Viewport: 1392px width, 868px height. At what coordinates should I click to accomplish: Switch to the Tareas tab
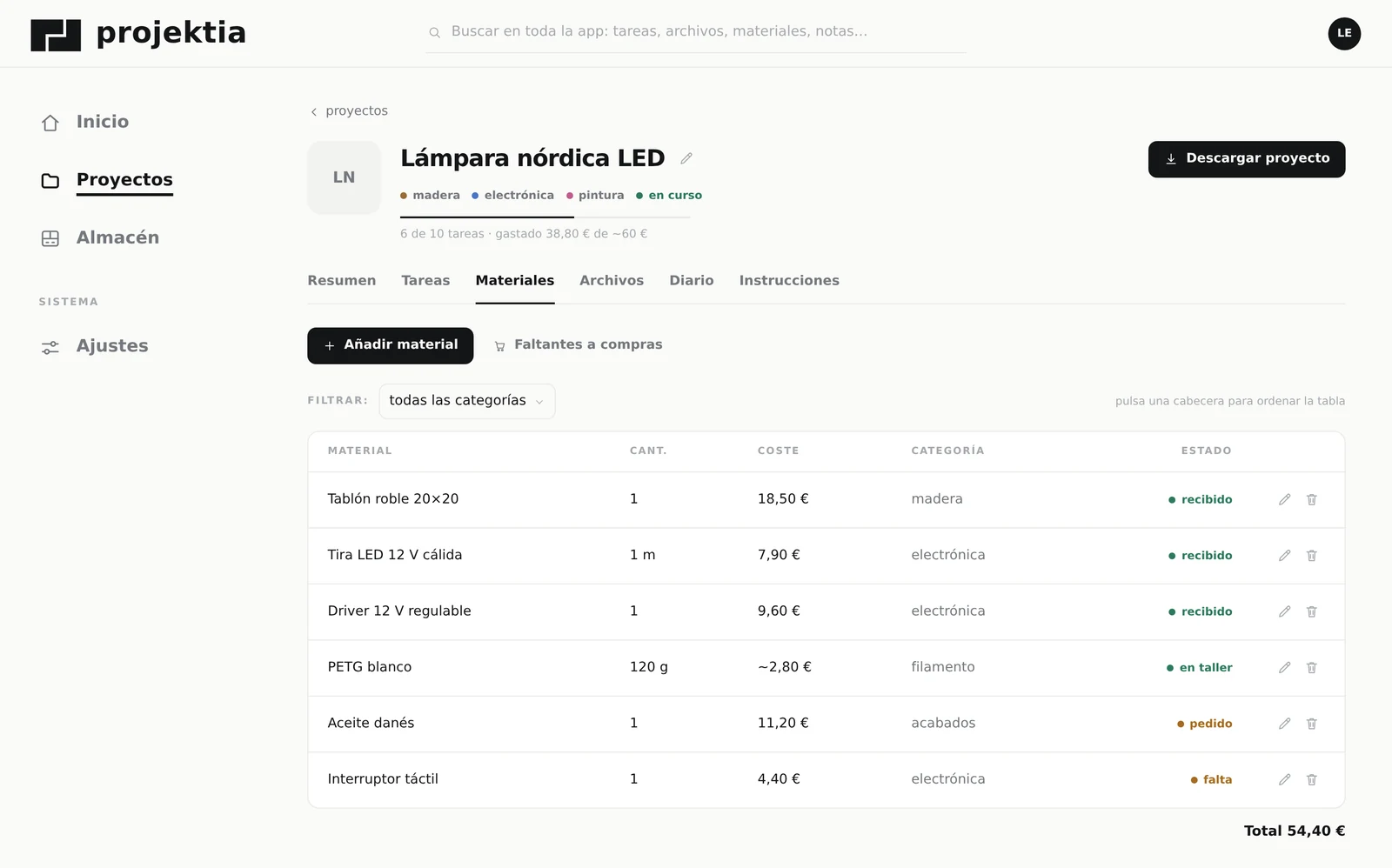click(425, 280)
